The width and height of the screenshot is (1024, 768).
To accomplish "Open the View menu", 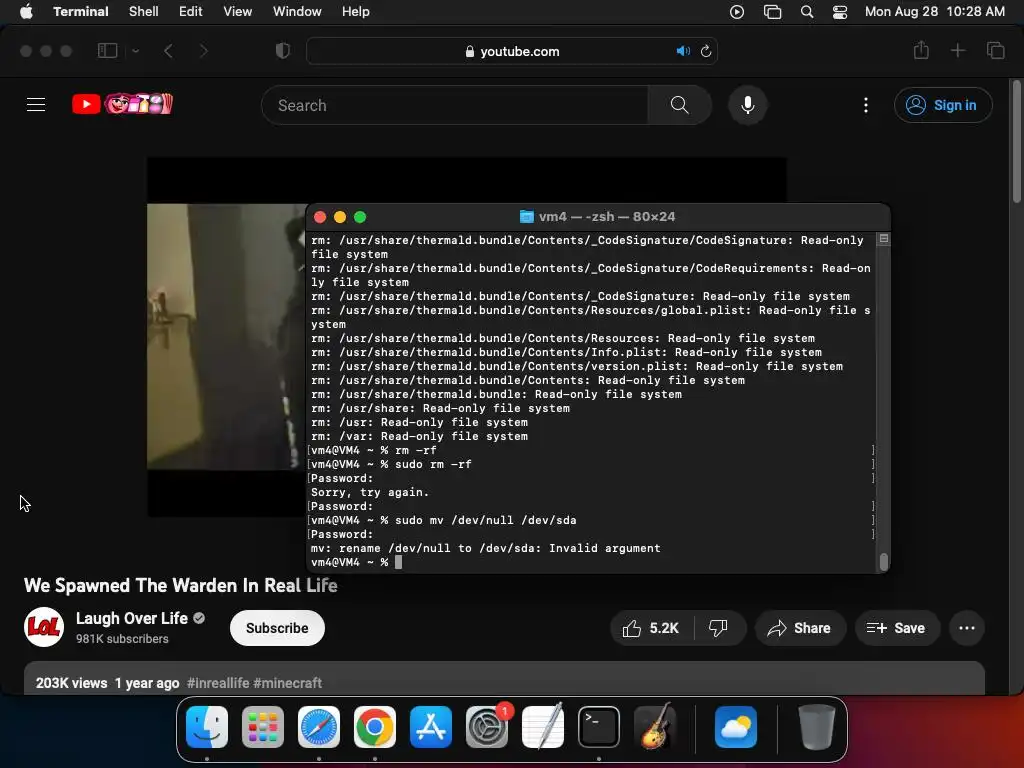I will click(238, 12).
